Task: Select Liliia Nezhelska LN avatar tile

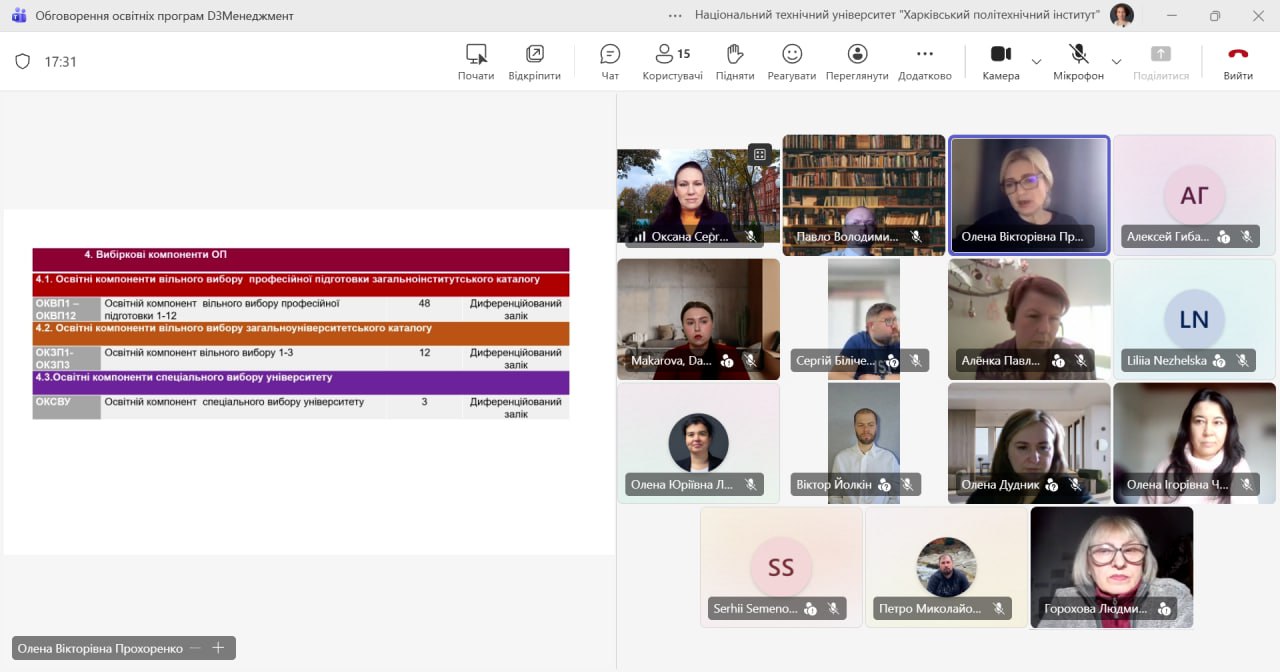Action: coord(1194,319)
